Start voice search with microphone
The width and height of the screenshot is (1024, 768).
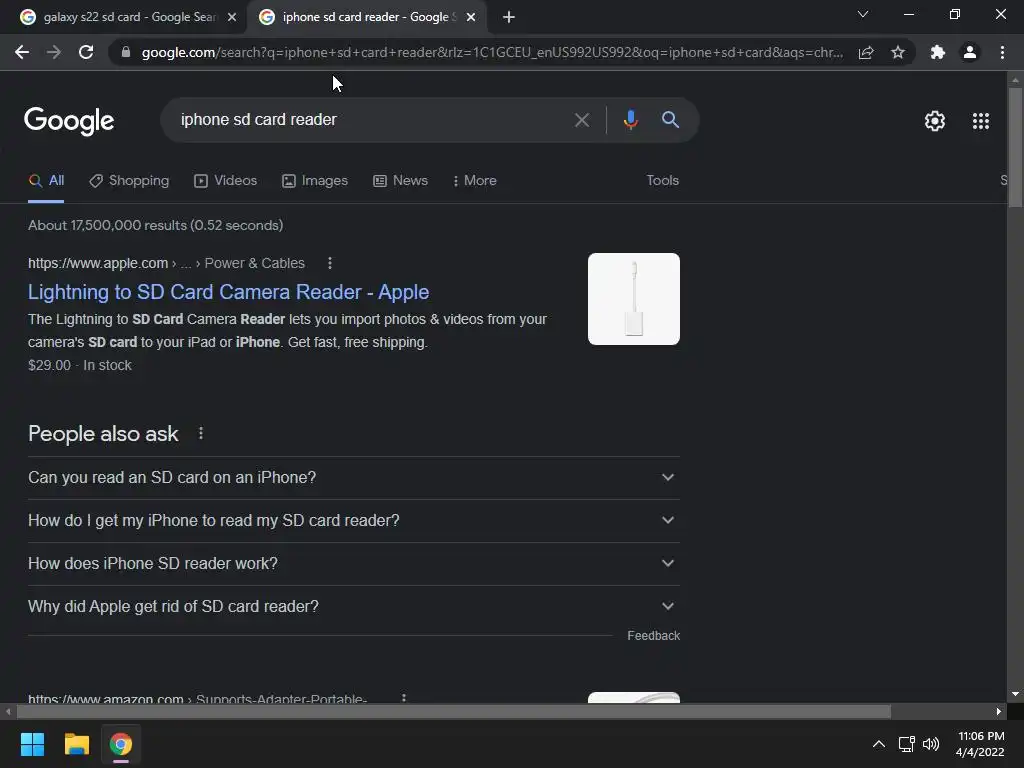(x=630, y=120)
